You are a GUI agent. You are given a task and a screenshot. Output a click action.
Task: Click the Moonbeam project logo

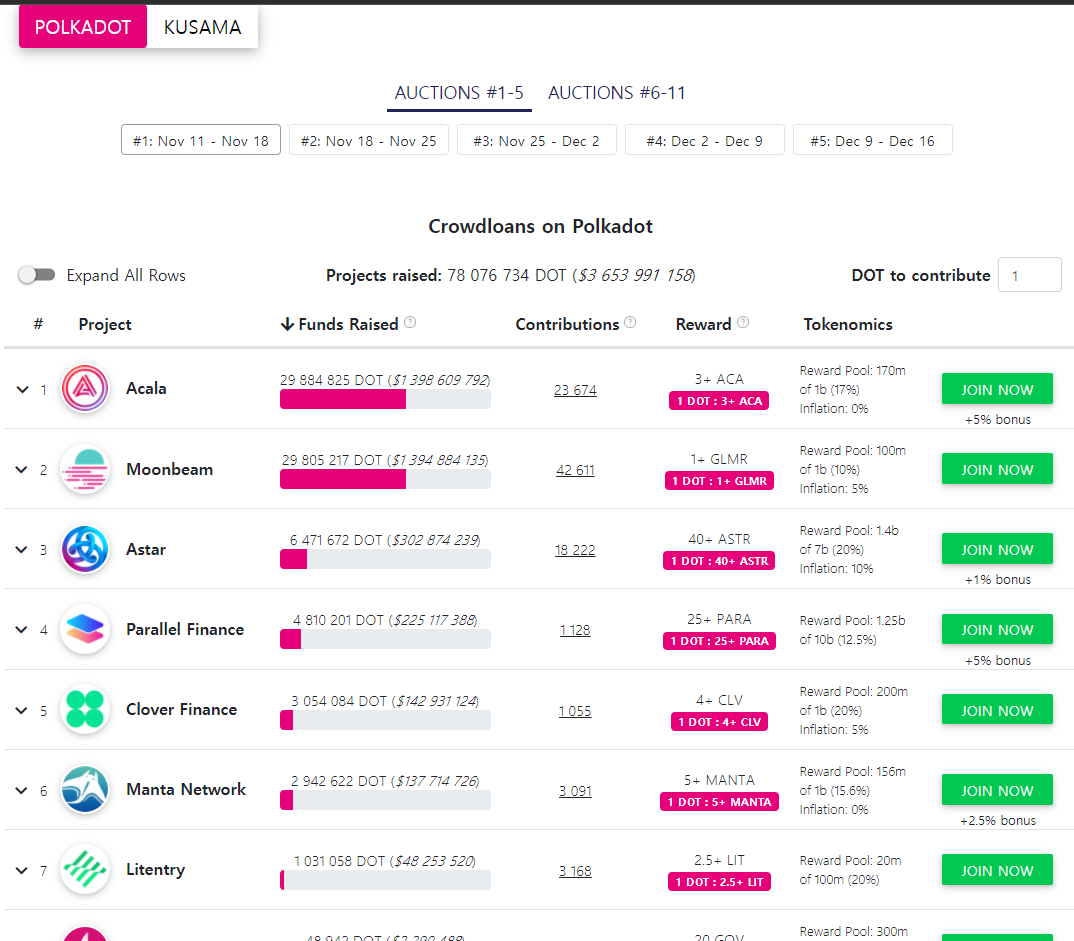click(x=85, y=469)
